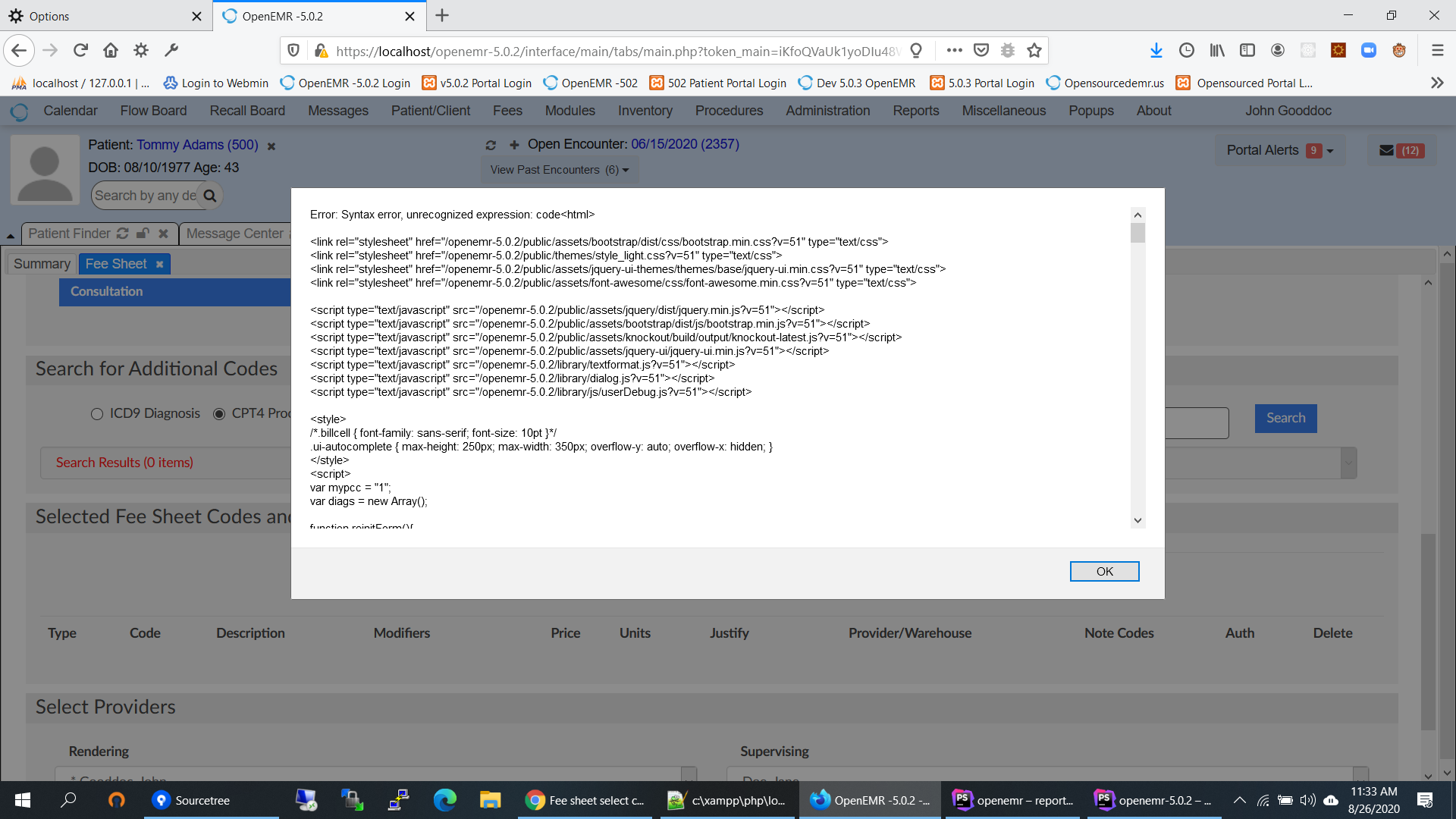This screenshot has width=1456, height=819.
Task: Select the ICD9 Diagnosis radio button
Action: [96, 414]
